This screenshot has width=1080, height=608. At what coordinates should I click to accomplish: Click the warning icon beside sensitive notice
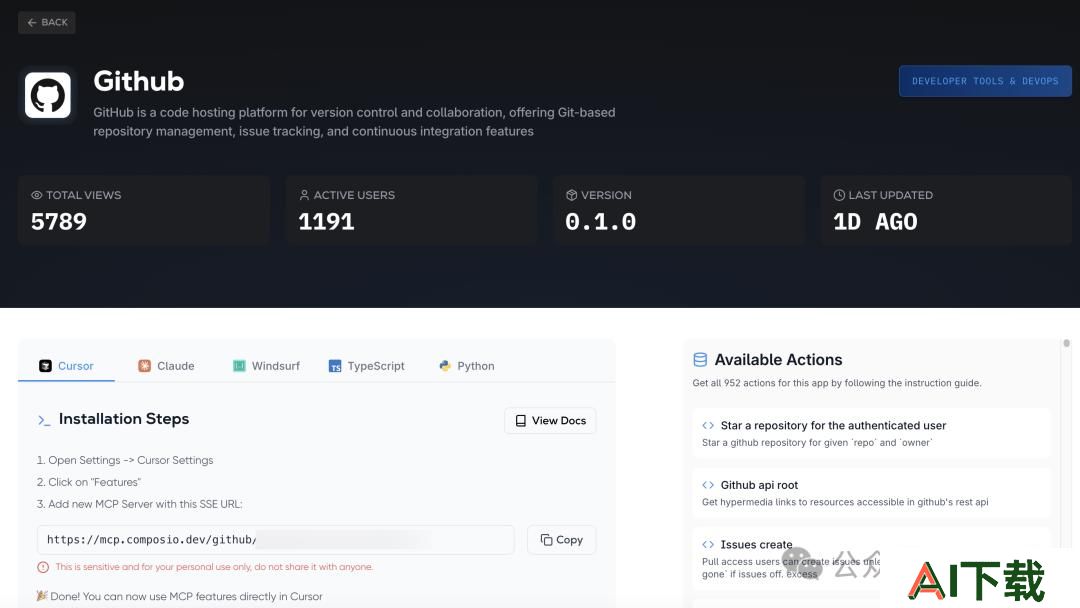tap(43, 567)
